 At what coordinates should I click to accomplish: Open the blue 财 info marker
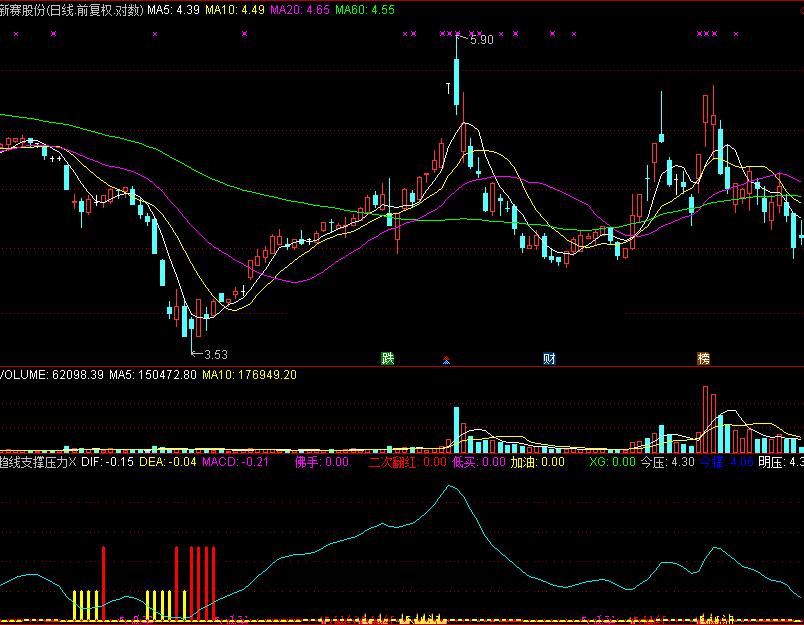coord(549,358)
